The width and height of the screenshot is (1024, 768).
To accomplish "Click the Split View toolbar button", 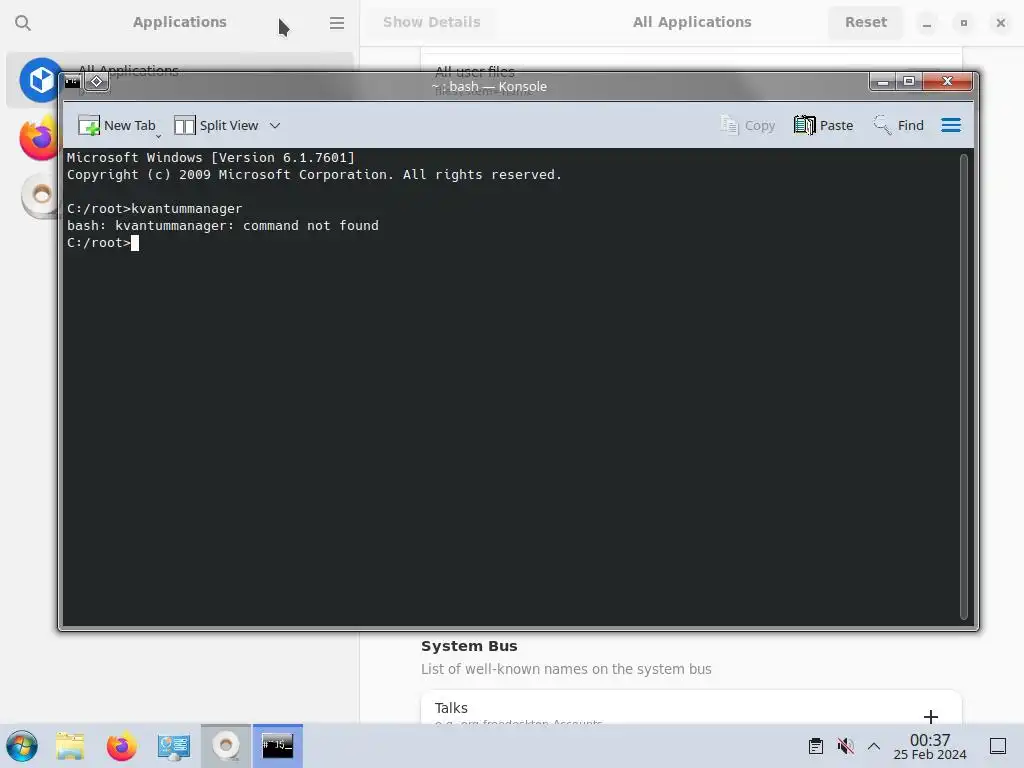I will (216, 125).
